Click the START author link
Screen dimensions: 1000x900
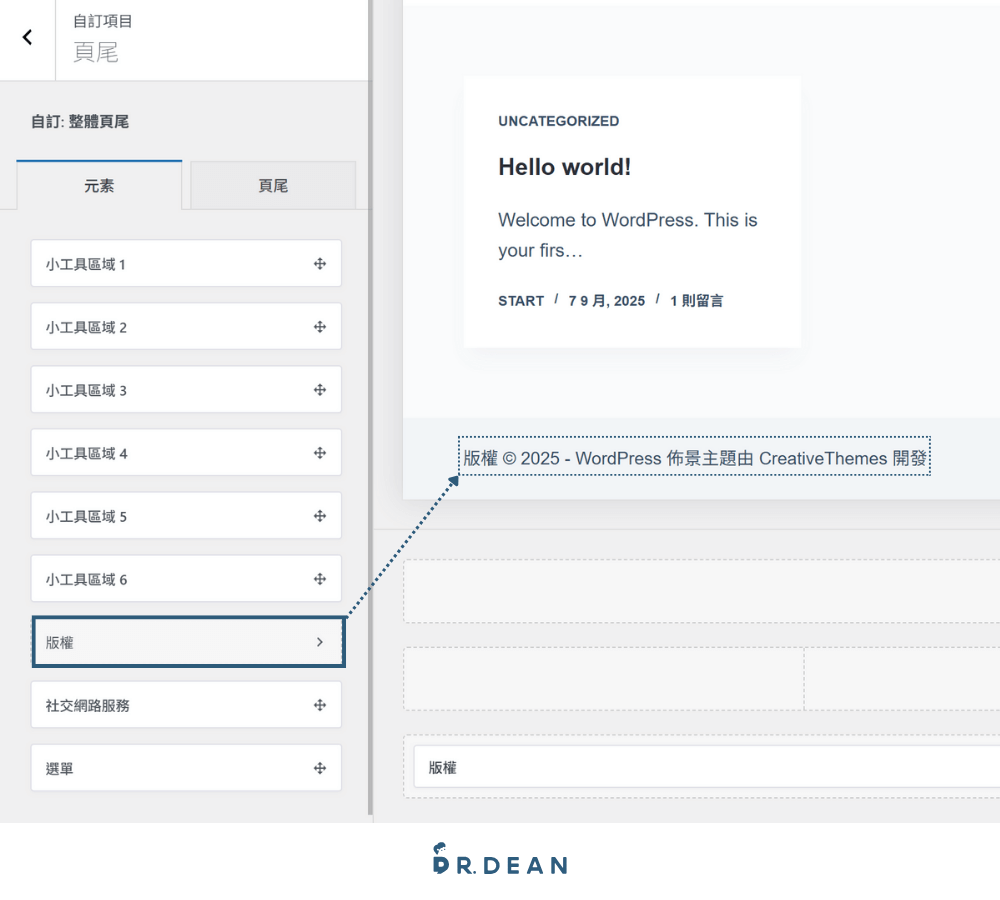pyautogui.click(x=521, y=301)
